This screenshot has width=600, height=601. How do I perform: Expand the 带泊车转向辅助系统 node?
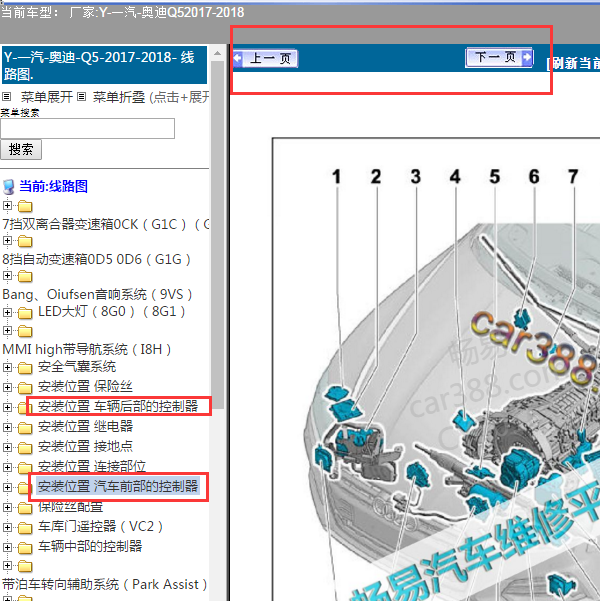tap(7, 565)
